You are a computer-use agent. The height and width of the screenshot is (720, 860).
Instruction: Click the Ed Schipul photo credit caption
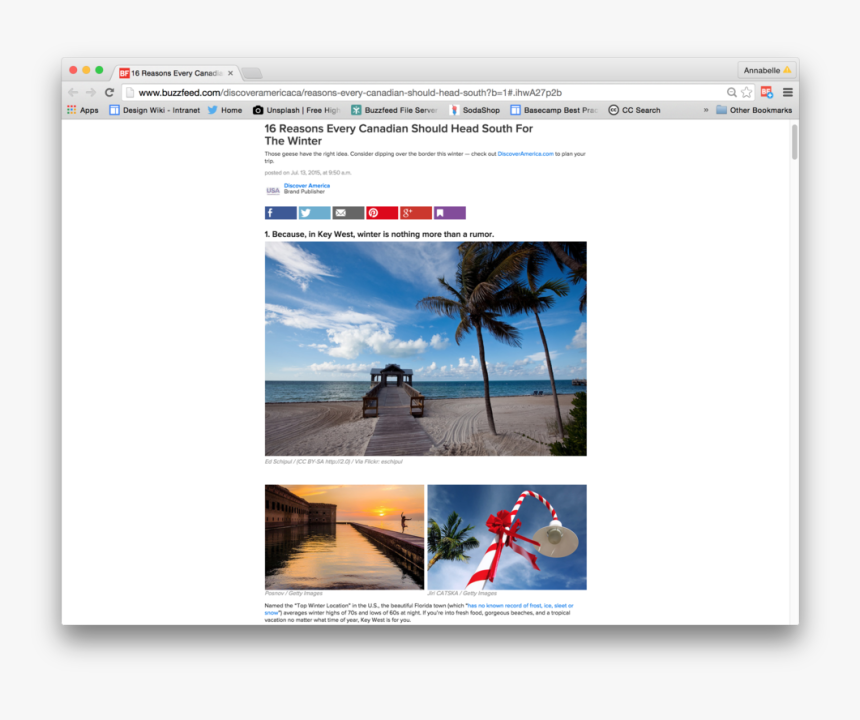(333, 462)
